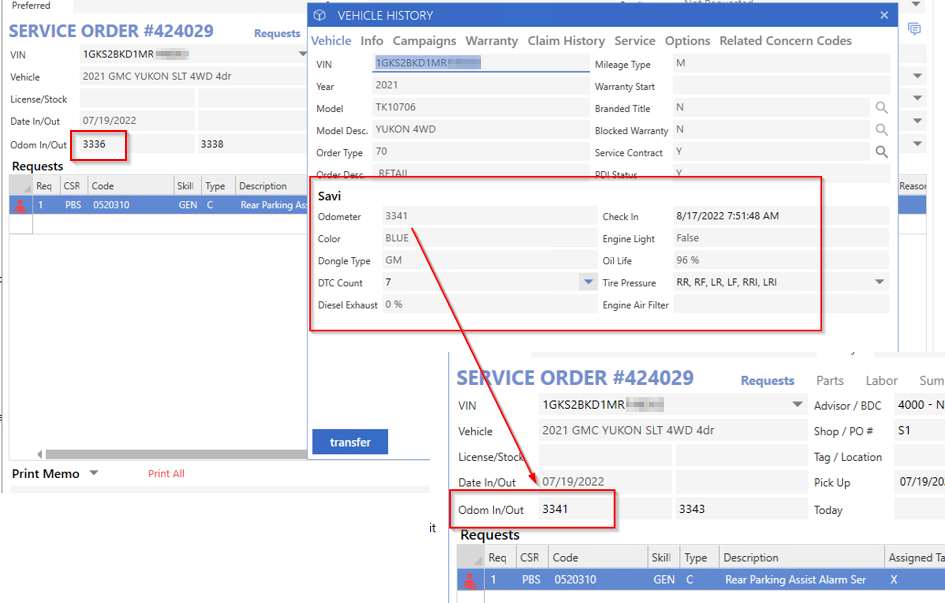Click person icon in lower Requests row
Image resolution: width=945 pixels, height=603 pixels.
(x=469, y=580)
